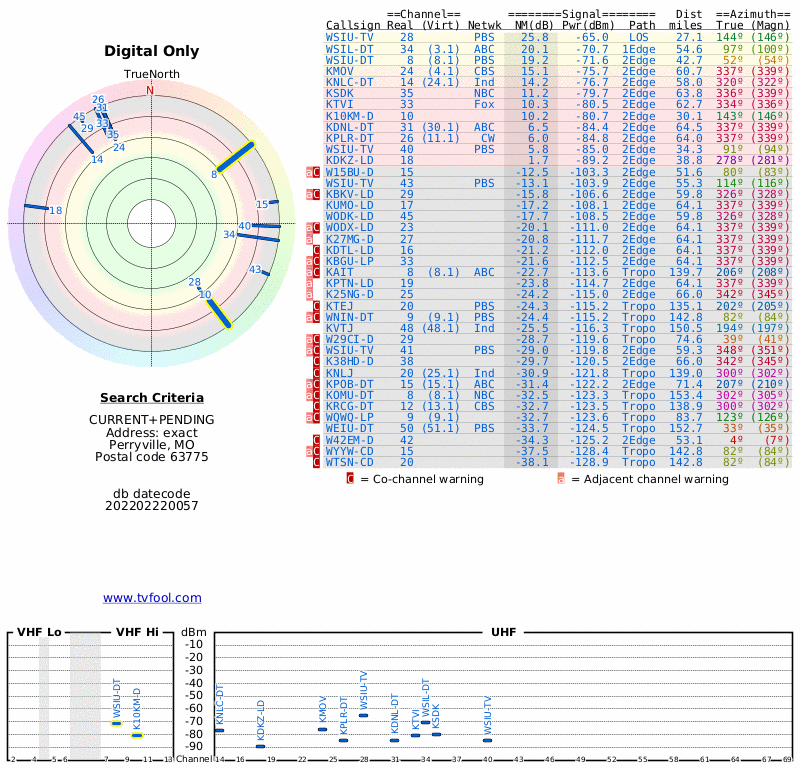Open the KVTJ callsign link
The height and width of the screenshot is (768, 800).
[340, 328]
